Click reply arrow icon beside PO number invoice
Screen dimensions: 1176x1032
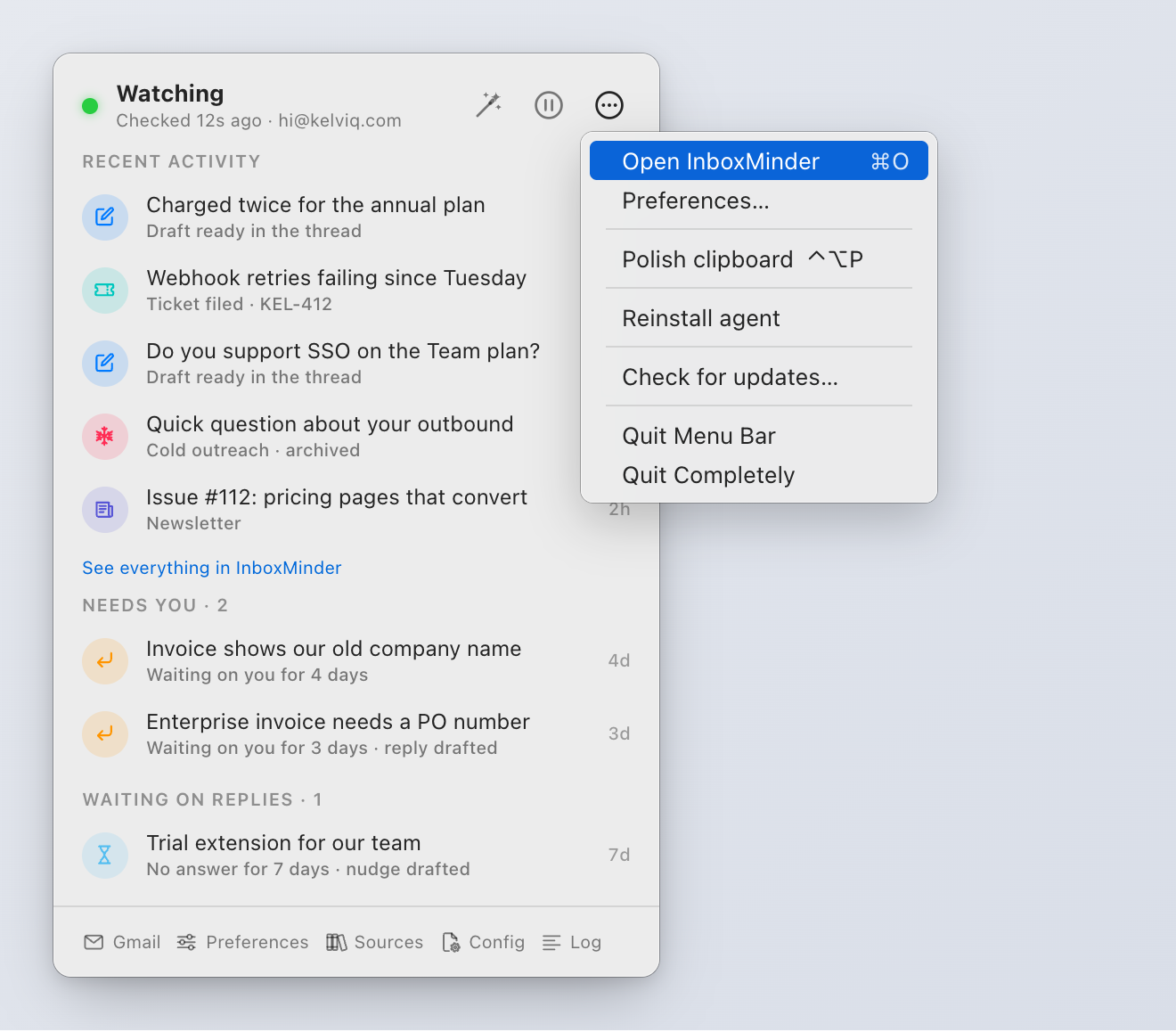pyautogui.click(x=105, y=734)
